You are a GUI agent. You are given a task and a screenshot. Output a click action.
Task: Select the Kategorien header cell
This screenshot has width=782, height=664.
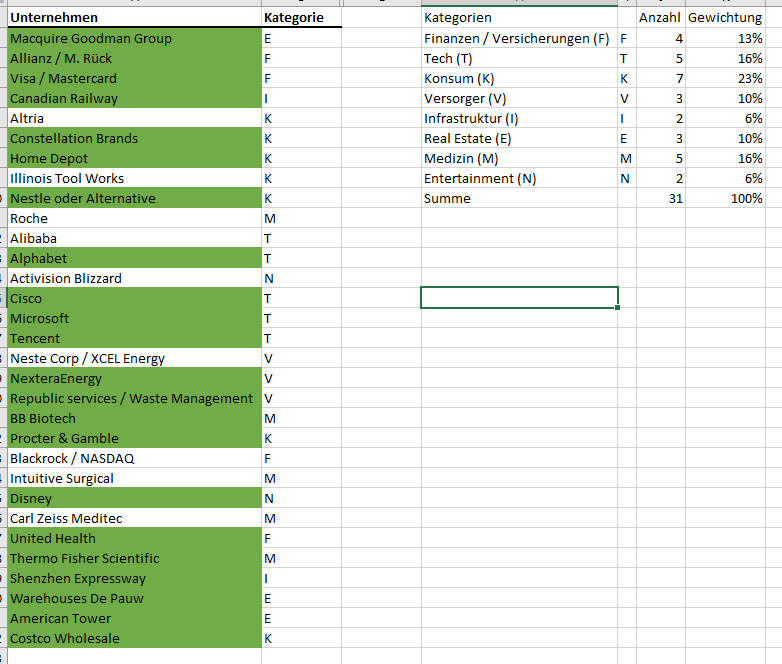coord(519,17)
